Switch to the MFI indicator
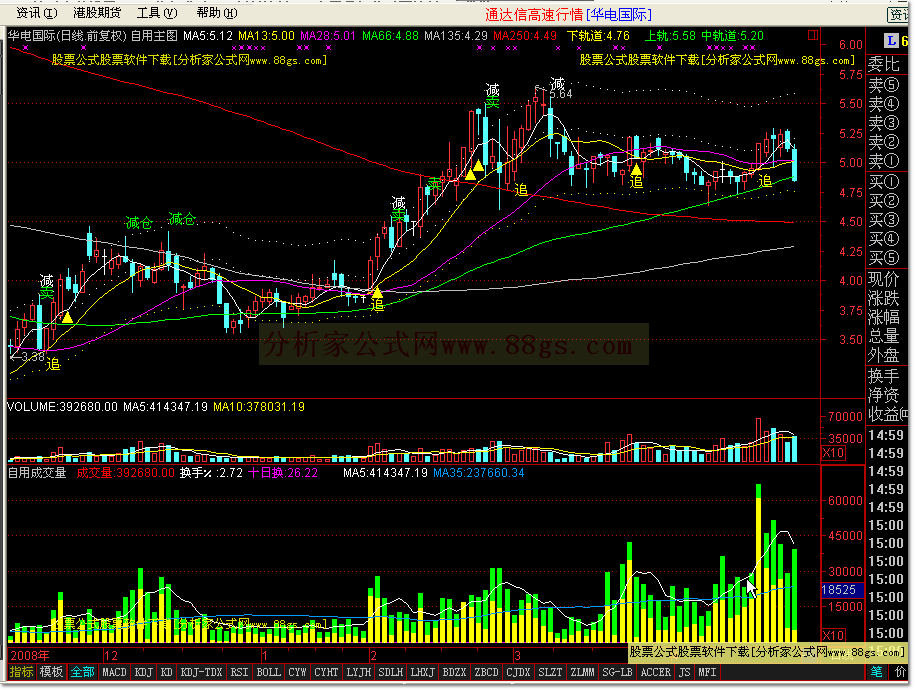The height and width of the screenshot is (690, 915). 707,672
